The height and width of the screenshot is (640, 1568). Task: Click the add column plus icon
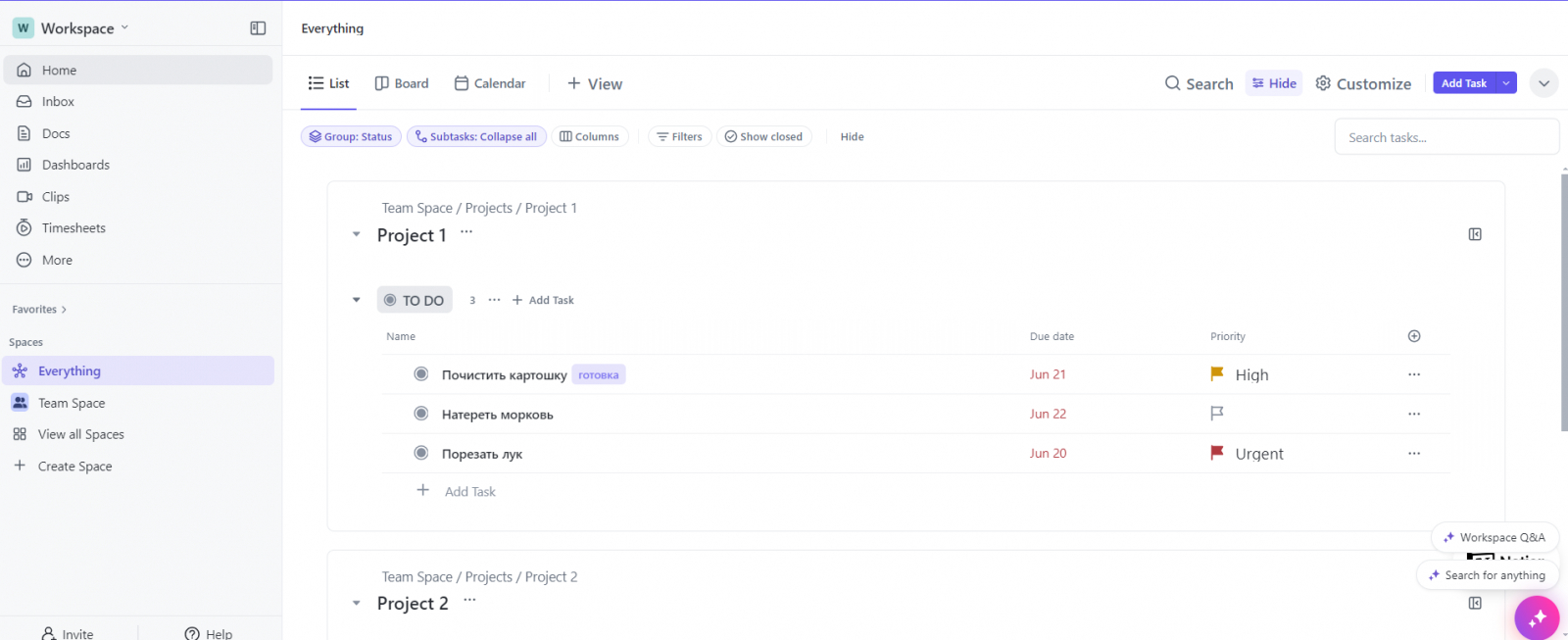(x=1414, y=336)
